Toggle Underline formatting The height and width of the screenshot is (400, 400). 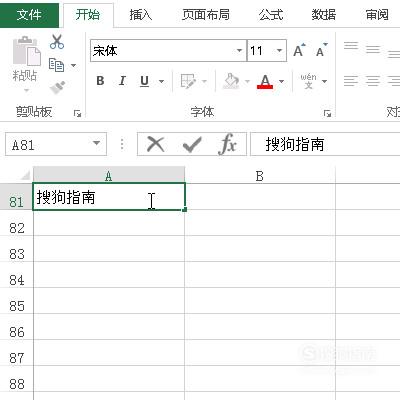click(144, 81)
